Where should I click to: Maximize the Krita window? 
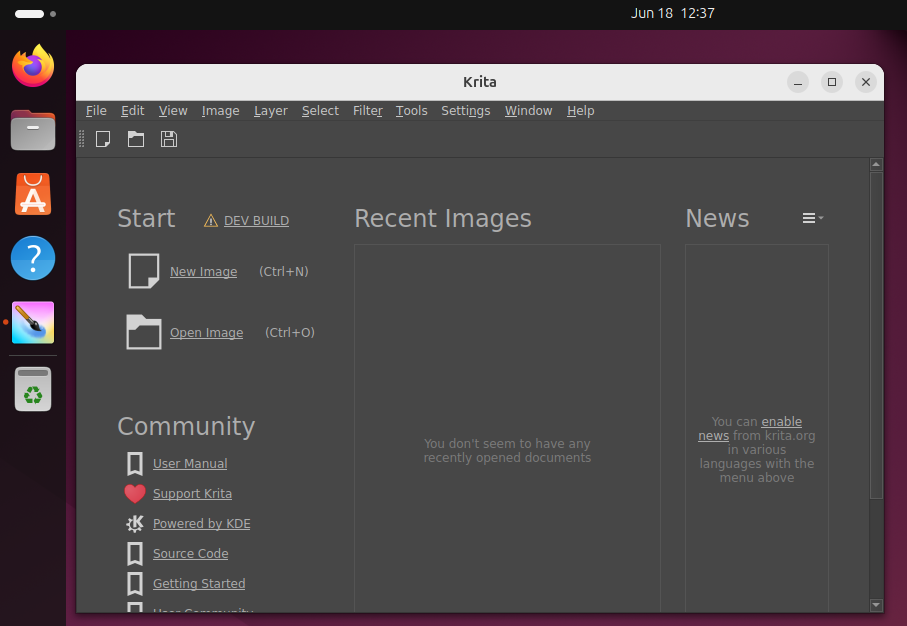832,82
